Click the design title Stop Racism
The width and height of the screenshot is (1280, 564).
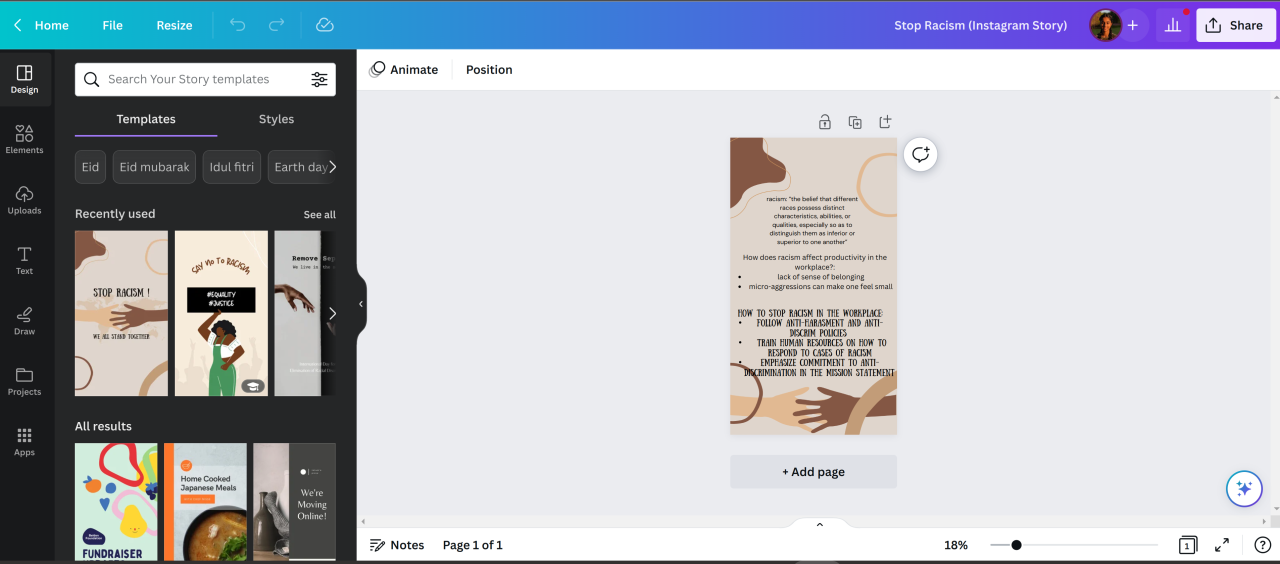coord(980,25)
